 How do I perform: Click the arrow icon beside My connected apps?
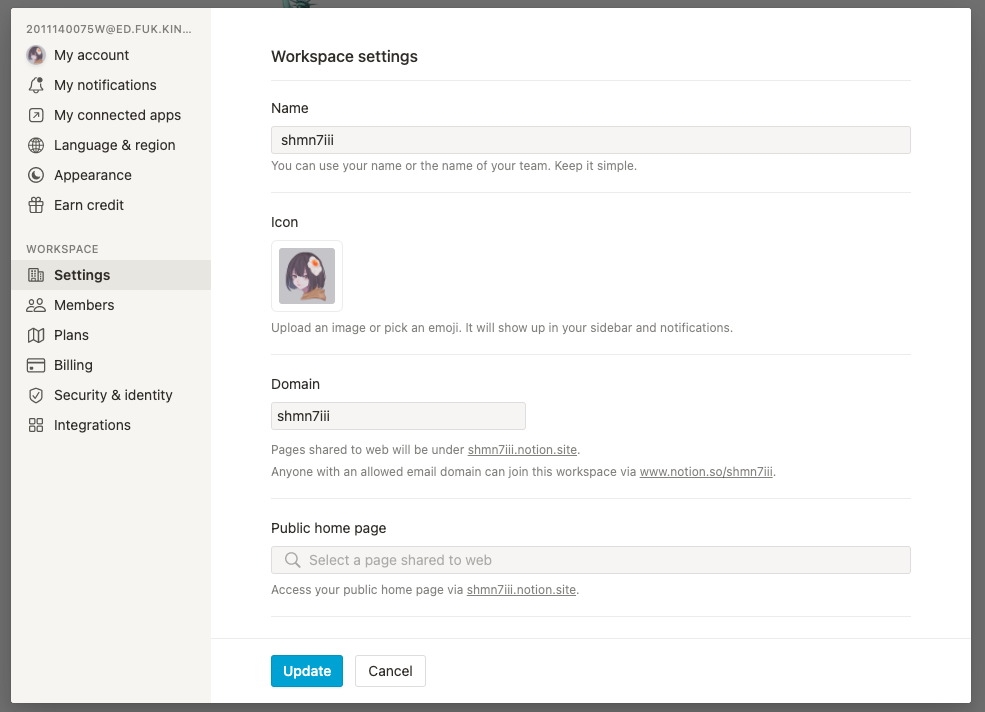pos(36,115)
